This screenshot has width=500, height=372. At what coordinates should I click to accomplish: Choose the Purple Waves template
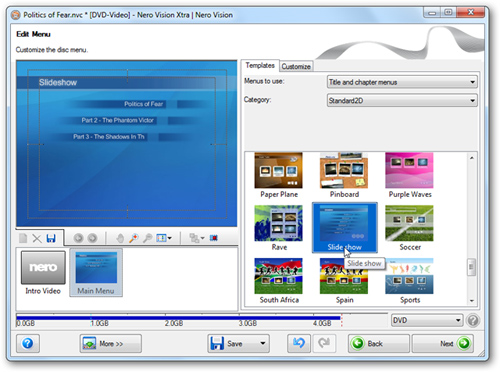[x=410, y=175]
